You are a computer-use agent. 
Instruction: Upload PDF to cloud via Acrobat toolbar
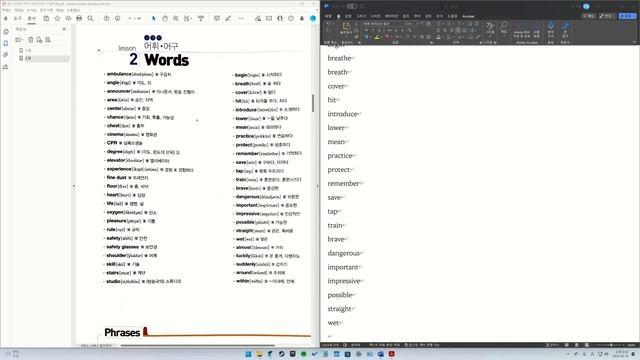coord(68,18)
